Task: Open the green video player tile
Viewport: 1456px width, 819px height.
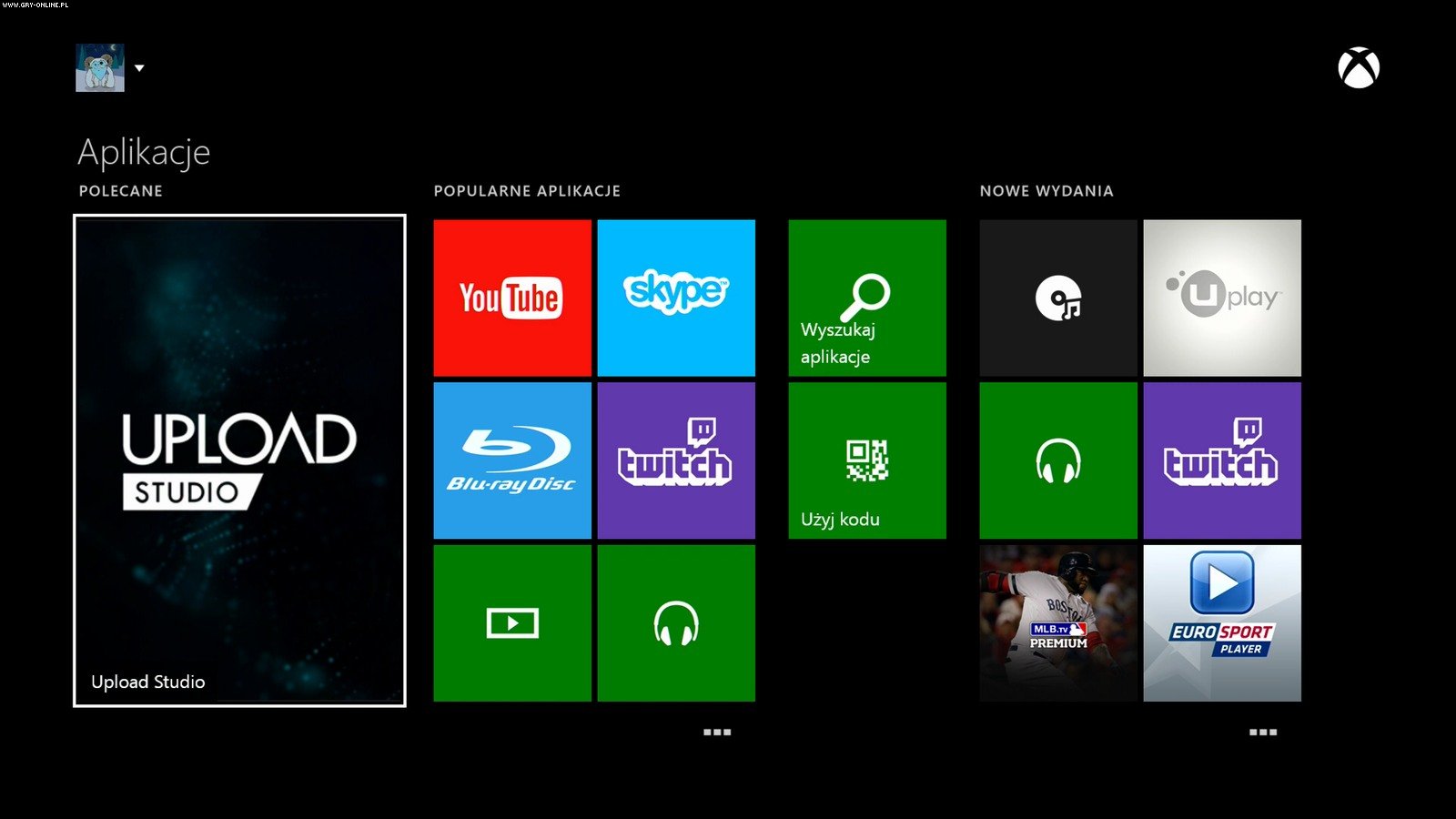Action: point(512,623)
